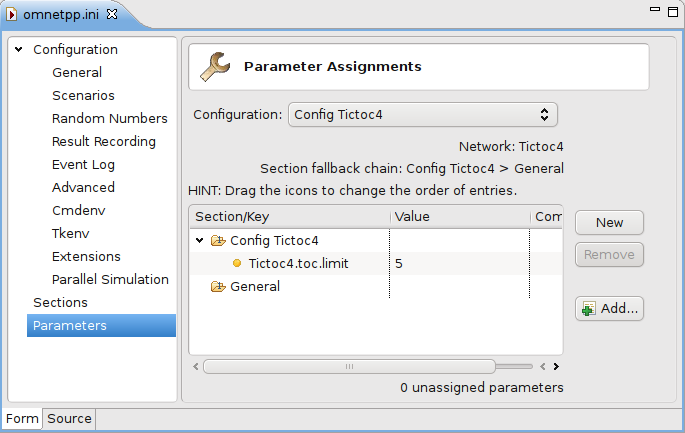Click the omnetpp.ini file icon in tab
The height and width of the screenshot is (433, 685).
pos(12,14)
